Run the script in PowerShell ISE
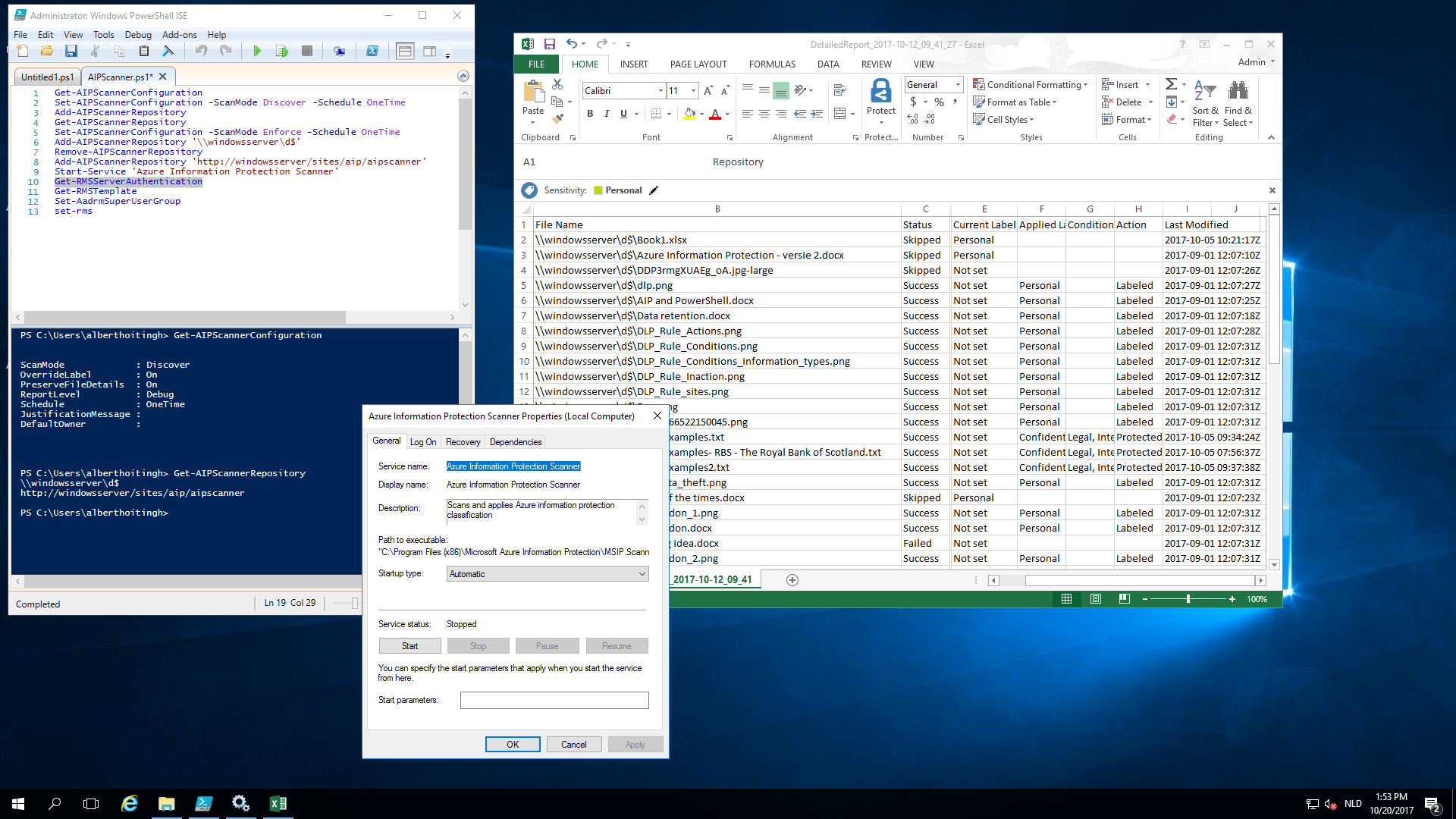Viewport: 1456px width, 819px height. click(x=258, y=51)
